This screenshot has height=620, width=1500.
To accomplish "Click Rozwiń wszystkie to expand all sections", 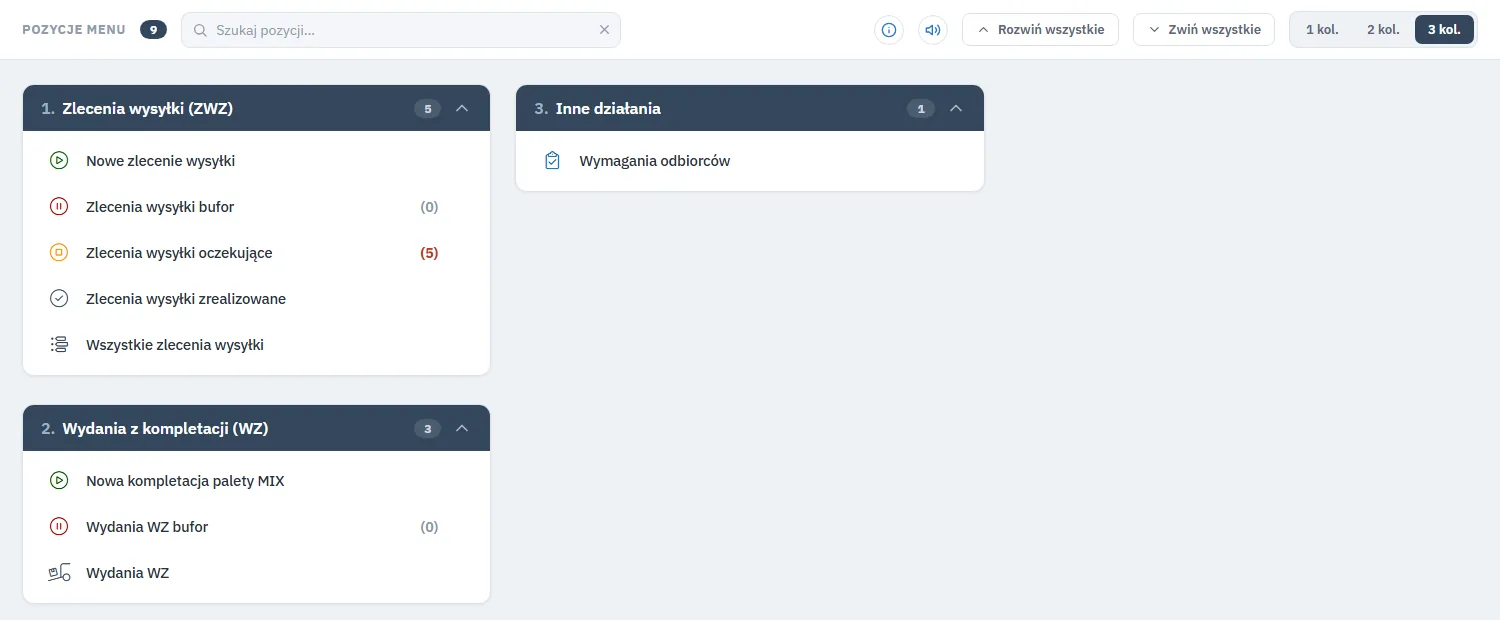I will coord(1040,30).
